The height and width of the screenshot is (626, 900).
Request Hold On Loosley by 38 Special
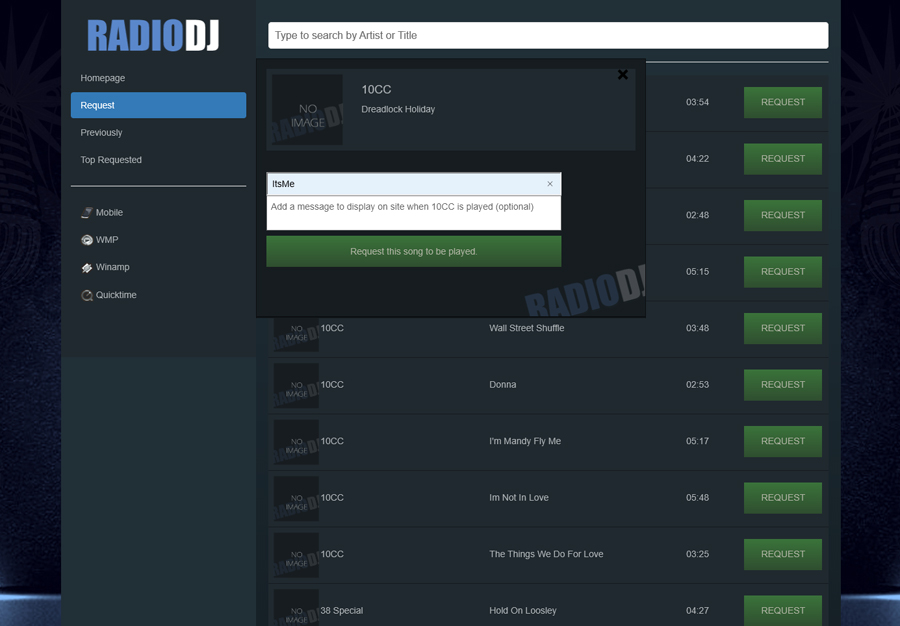tap(782, 610)
